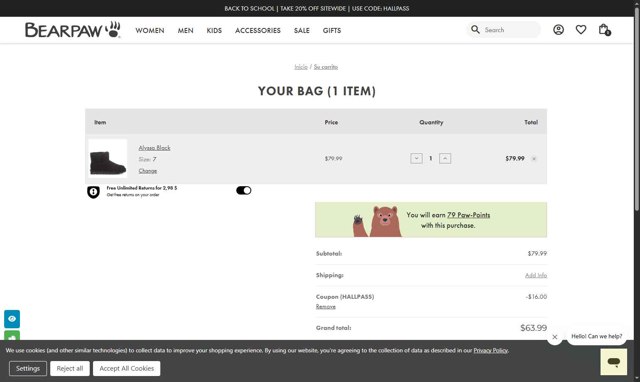Open the Accessories menu
640x382 pixels.
tap(258, 31)
